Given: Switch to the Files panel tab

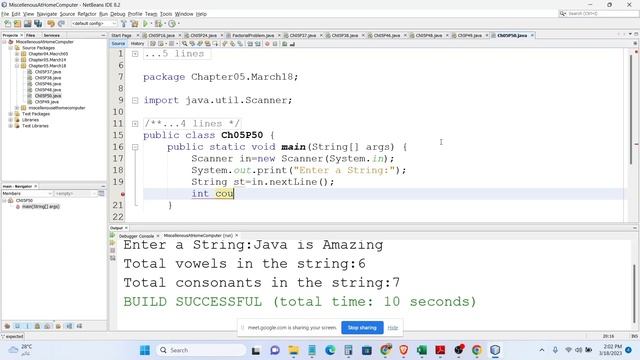Looking at the screenshot, I should pyautogui.click(x=31, y=36).
